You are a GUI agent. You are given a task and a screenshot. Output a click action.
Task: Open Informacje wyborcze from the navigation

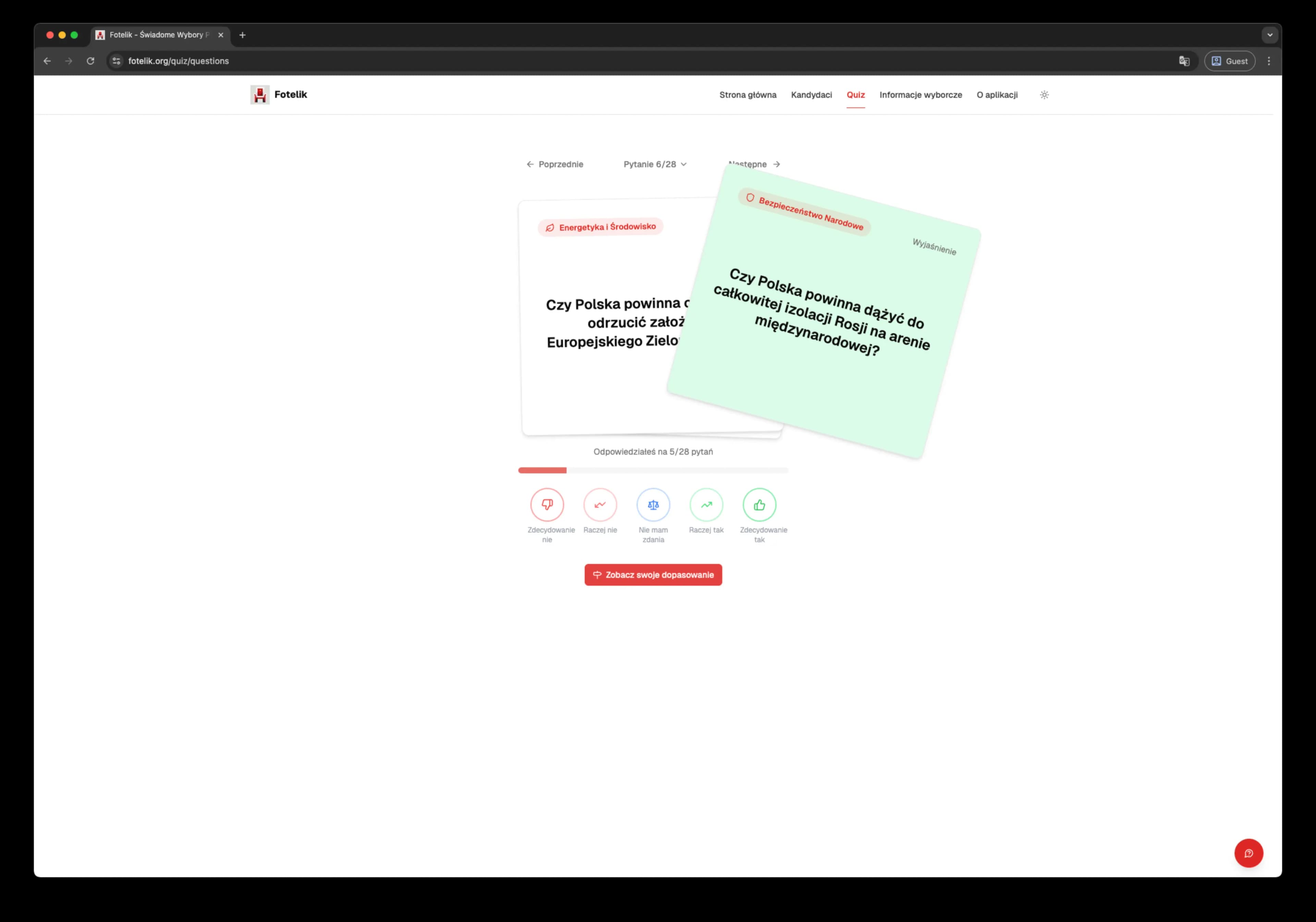[x=921, y=95]
